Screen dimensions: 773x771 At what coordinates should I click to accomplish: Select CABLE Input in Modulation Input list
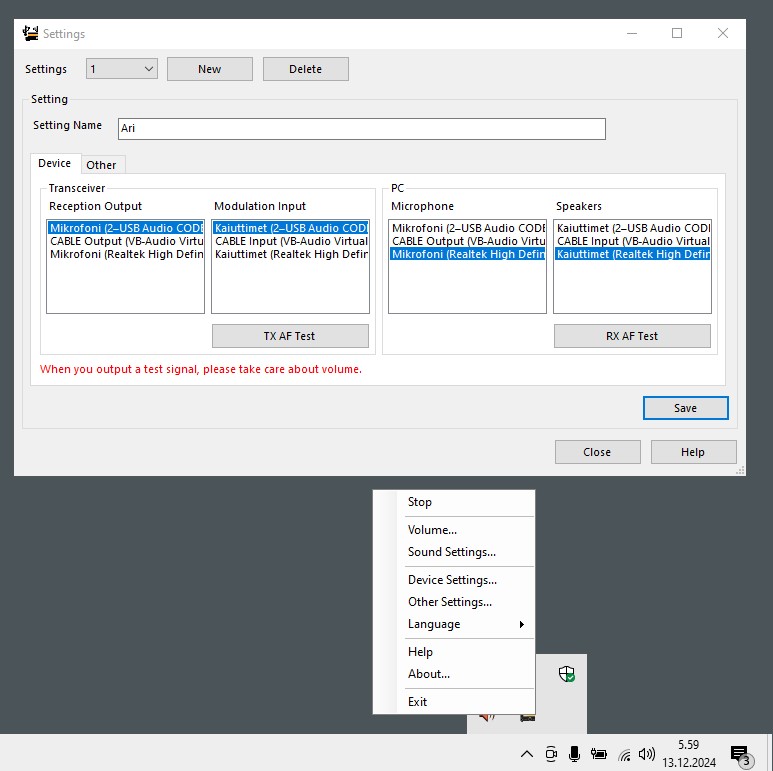pos(291,241)
